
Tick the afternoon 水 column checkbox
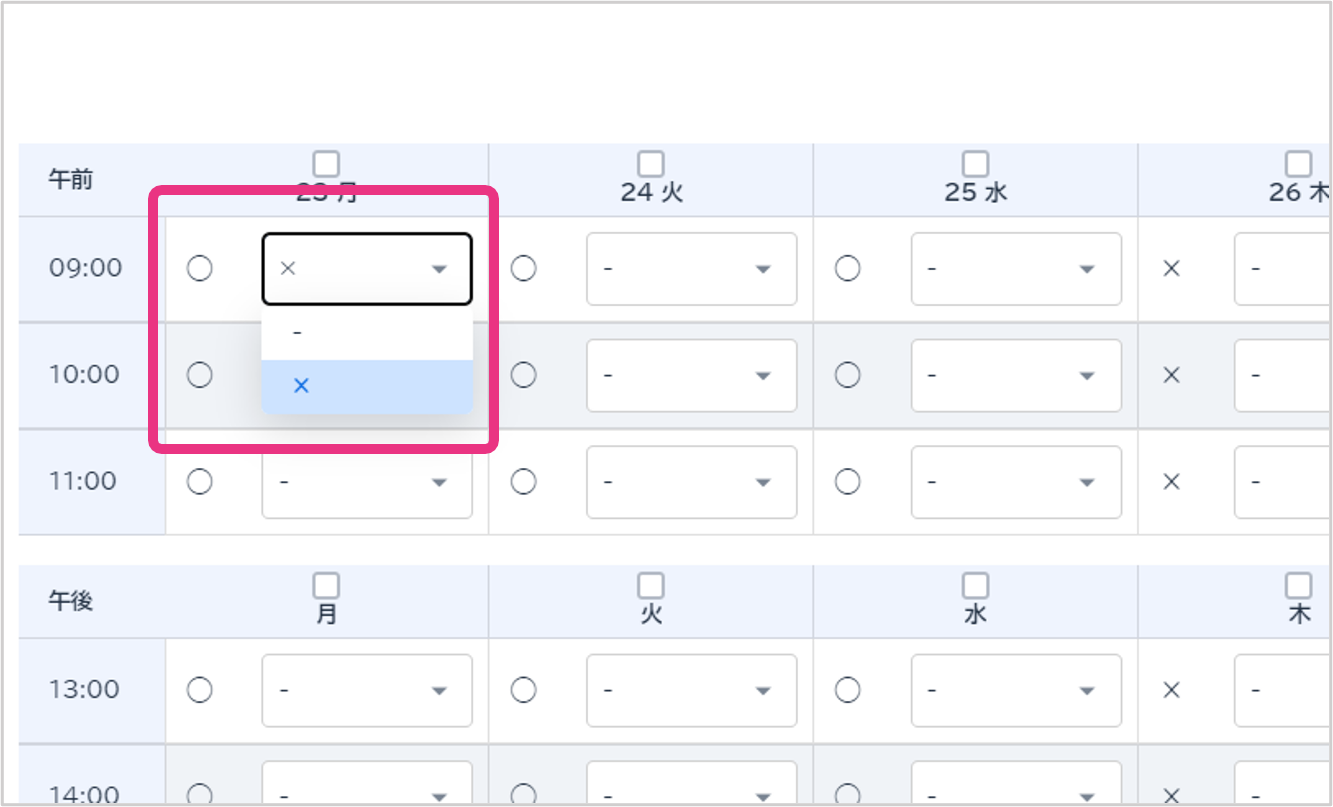pos(975,585)
